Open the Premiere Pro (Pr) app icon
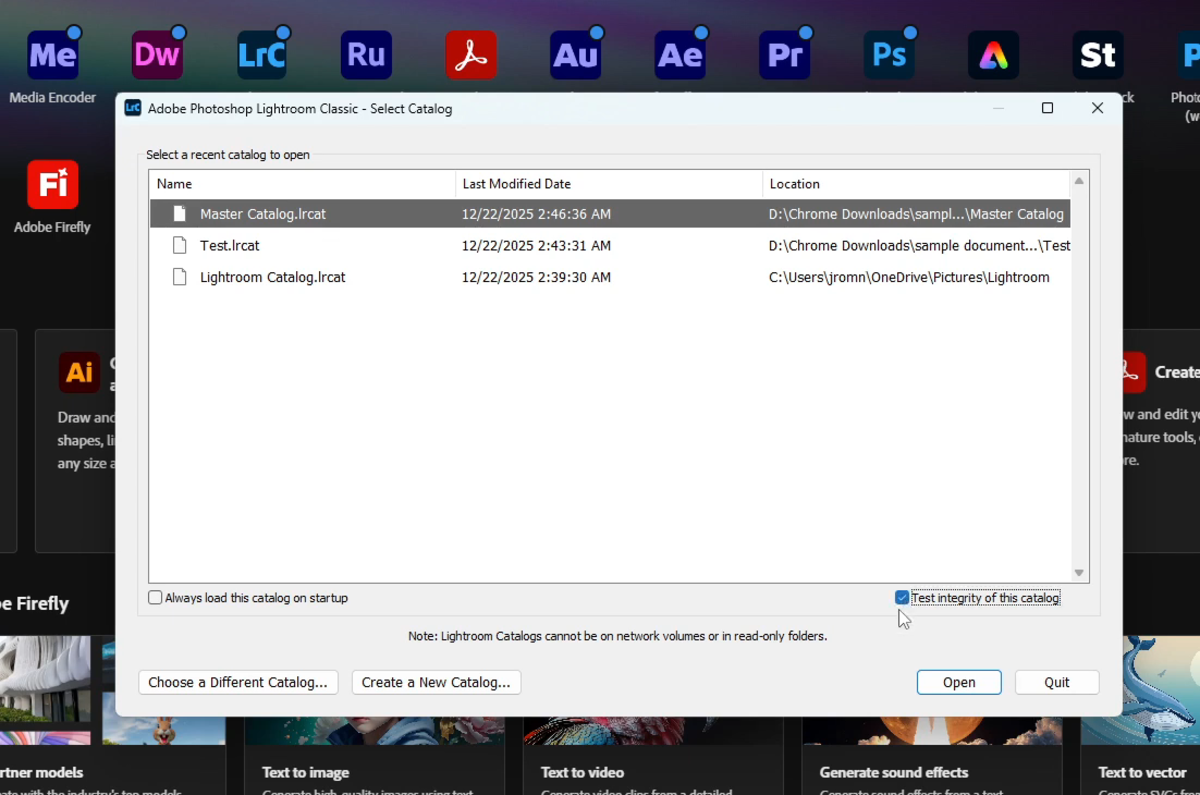Screen dimensions: 1200x795 point(784,55)
